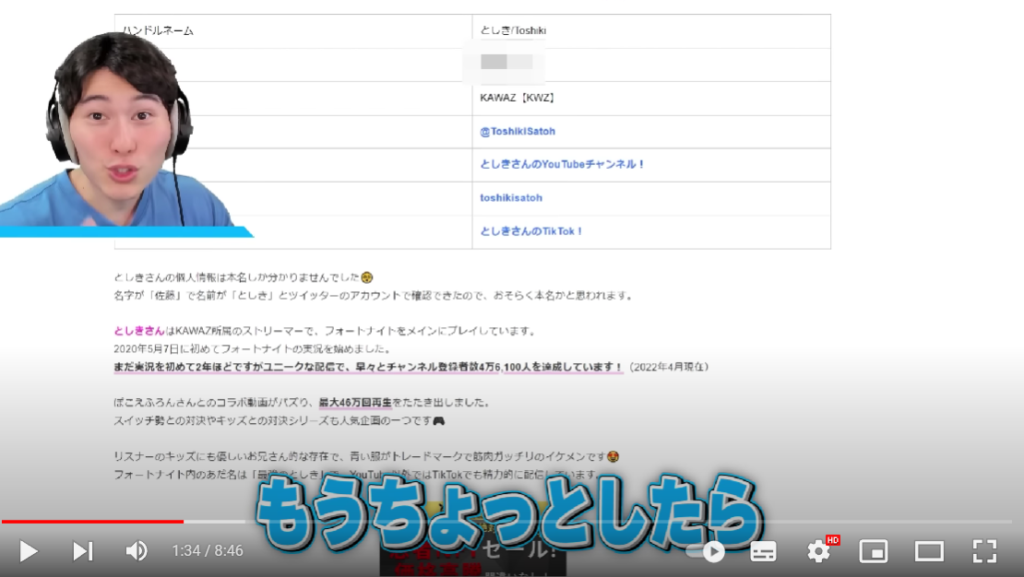Screen dimensions: 1024x577
Task: Click the 最大46万回再生 highlighted text
Action: click(x=355, y=403)
